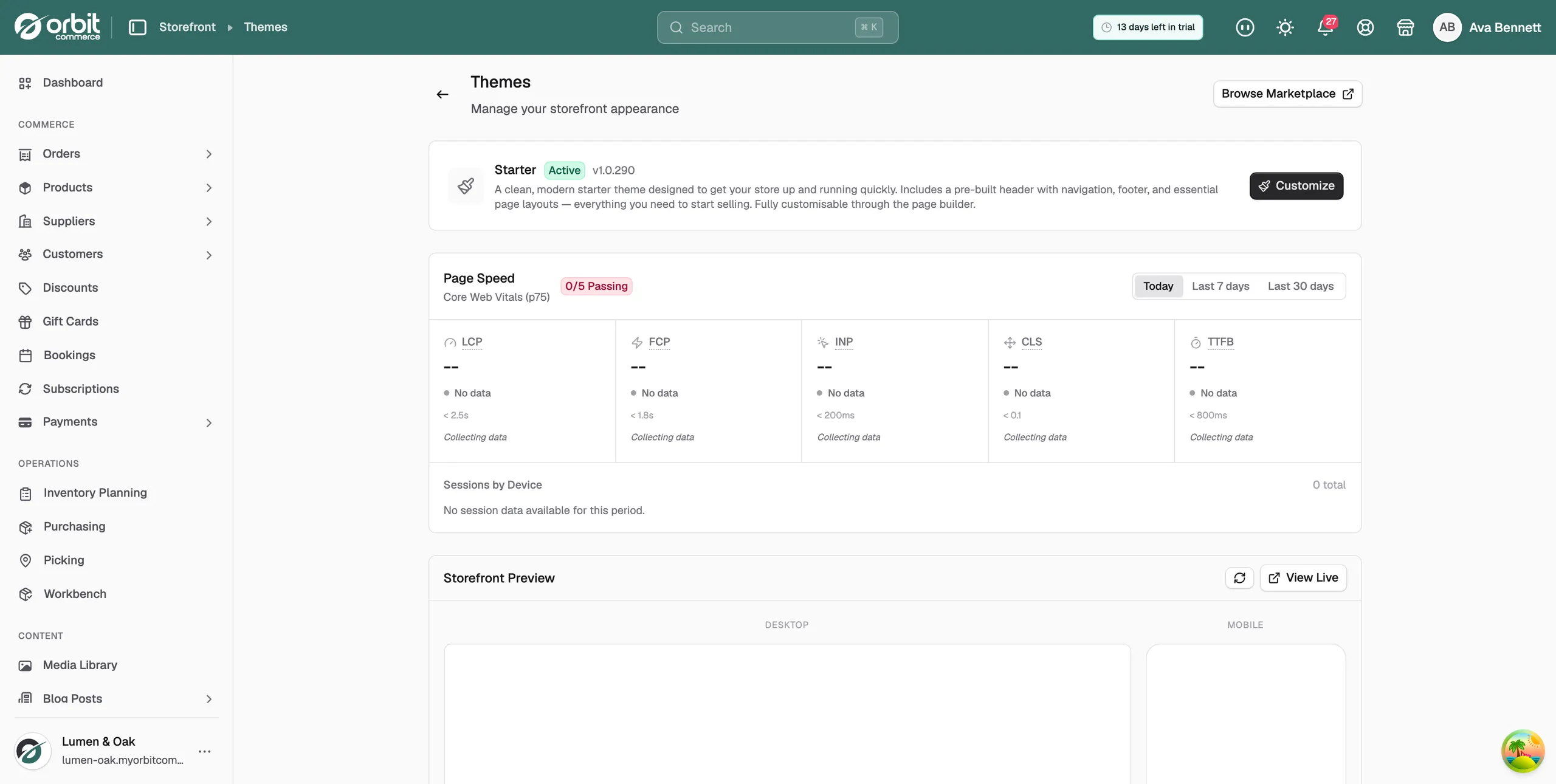Click the TTFB stopwatch icon
This screenshot has height=784, width=1556.
click(1196, 343)
